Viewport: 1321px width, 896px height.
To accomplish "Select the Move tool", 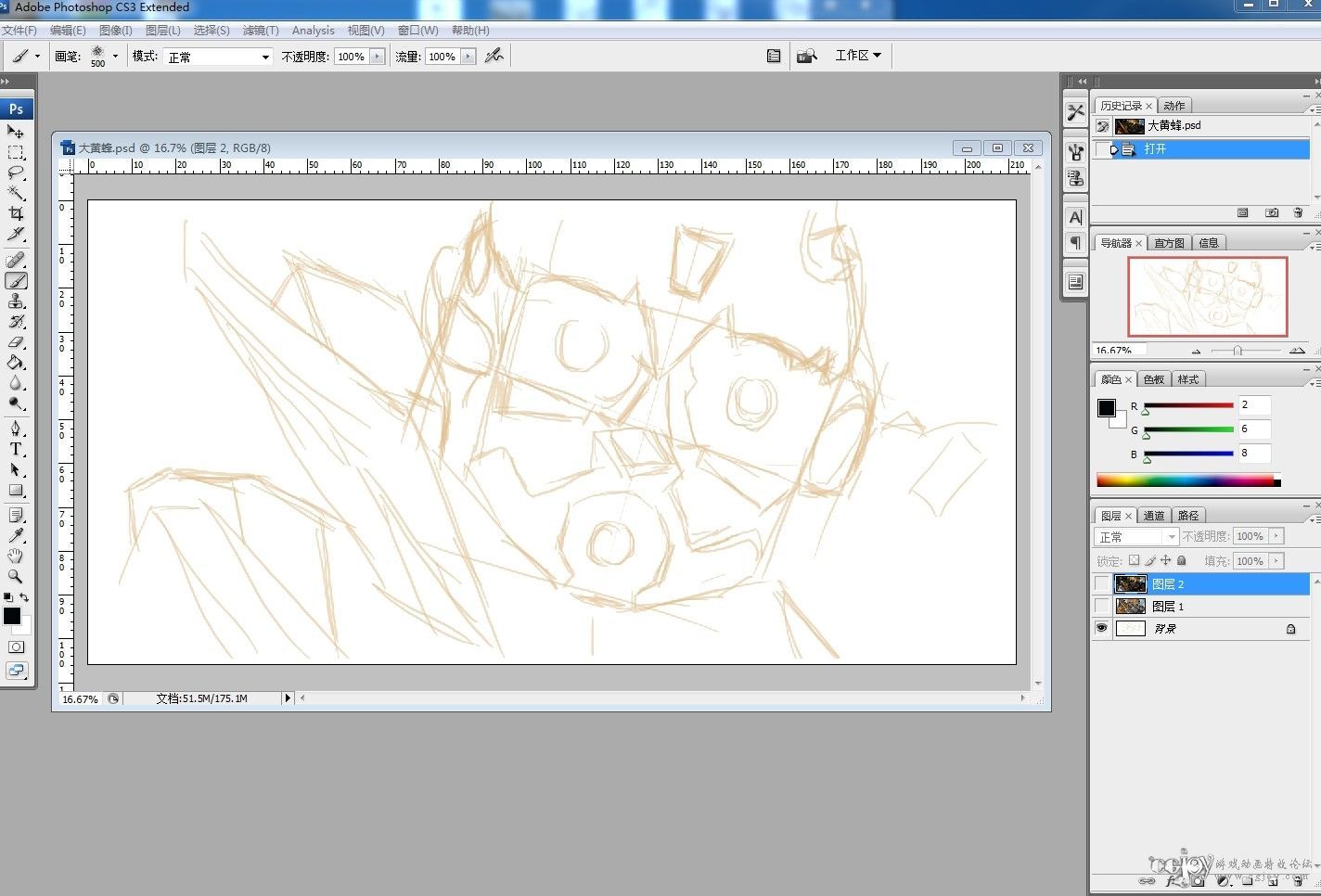I will 16,132.
